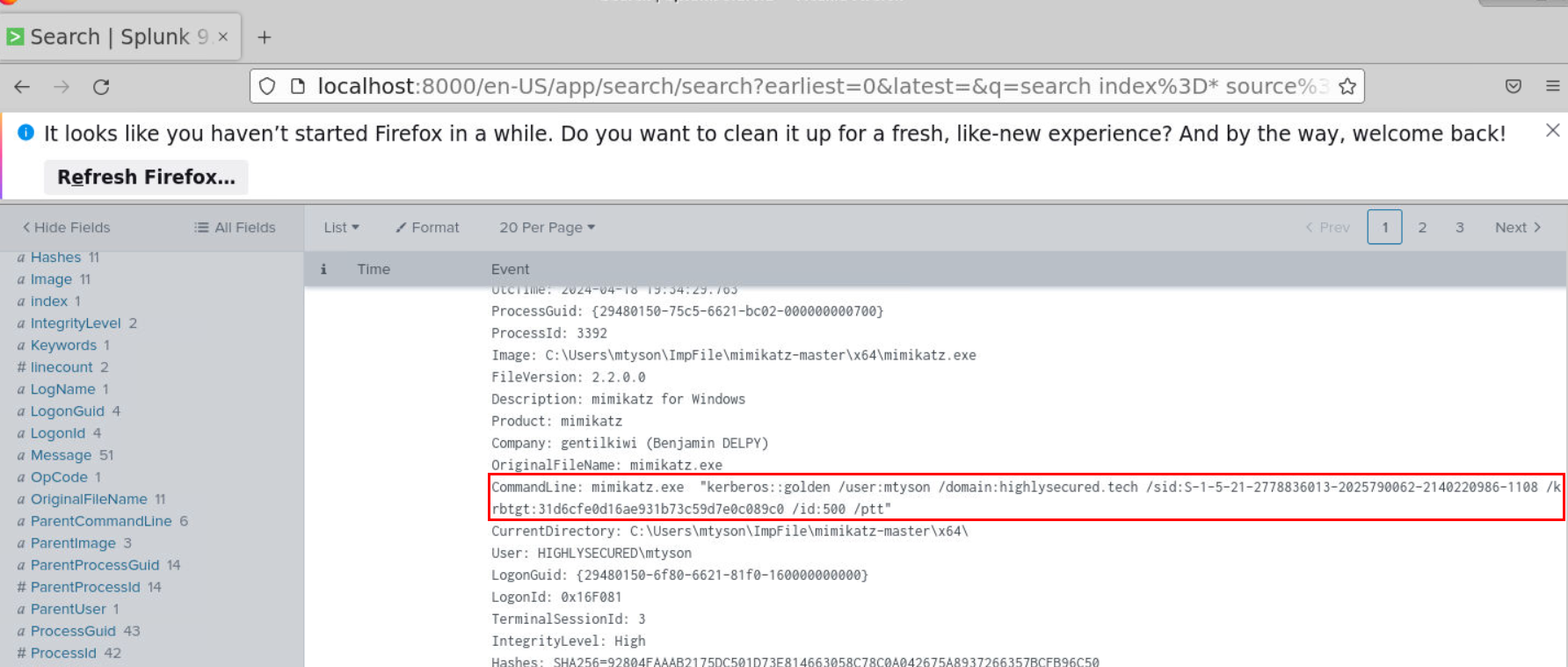Select the Search | Splunk browser tab
The height and width of the screenshot is (667, 1568).
(x=120, y=37)
